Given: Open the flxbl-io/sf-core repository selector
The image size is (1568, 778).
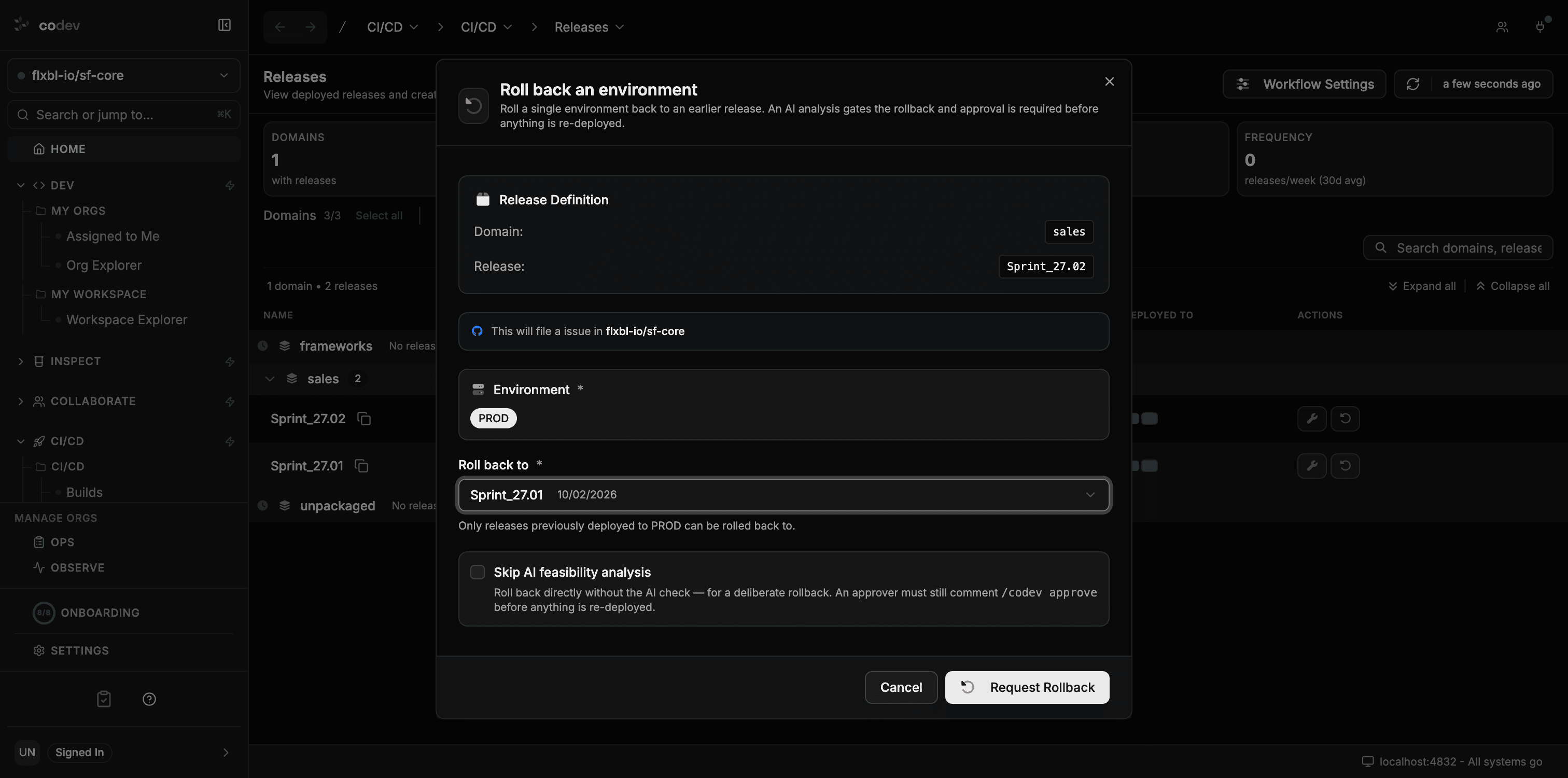Looking at the screenshot, I should coord(123,76).
